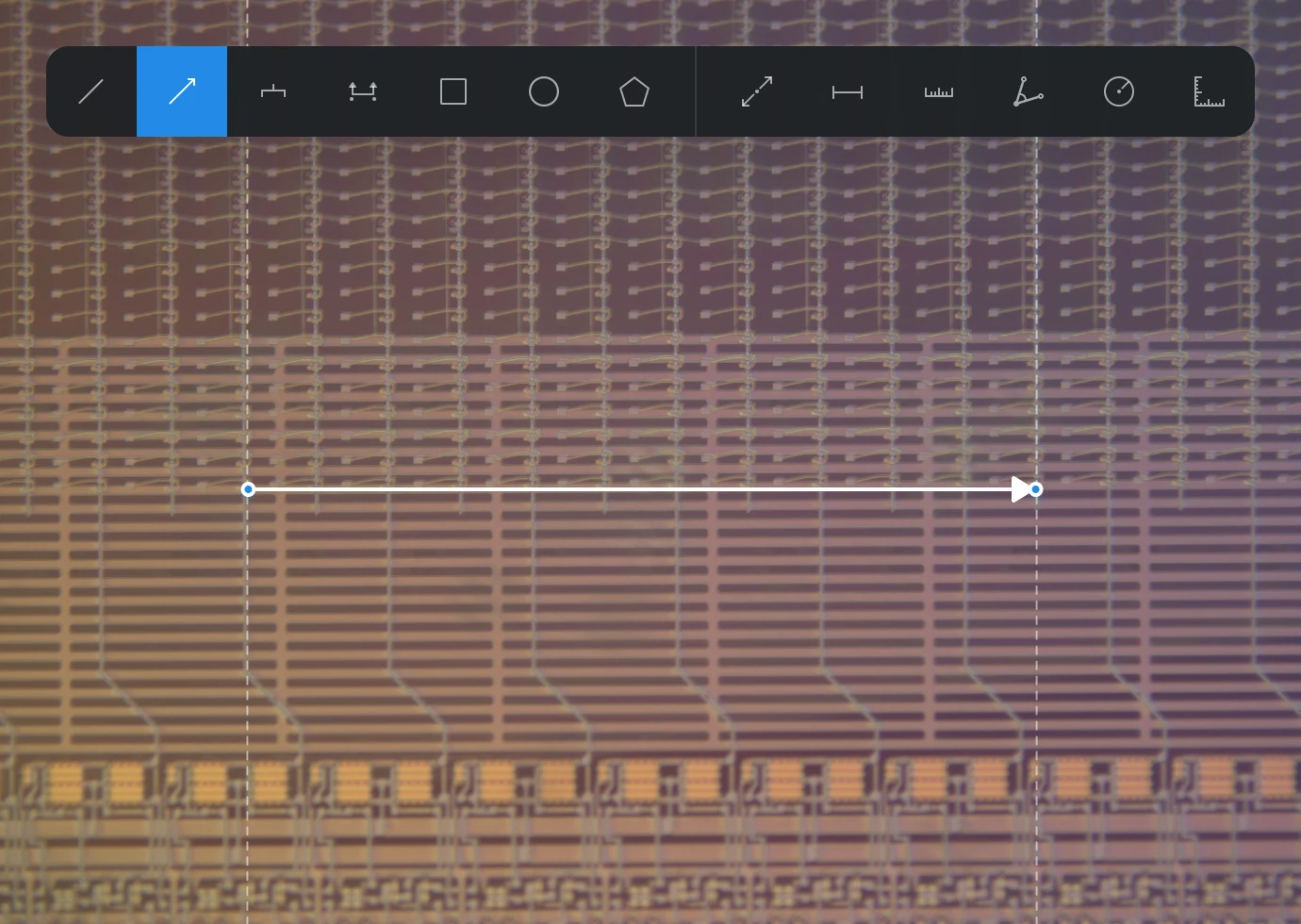Select the bracket with center tick tool

(272, 91)
